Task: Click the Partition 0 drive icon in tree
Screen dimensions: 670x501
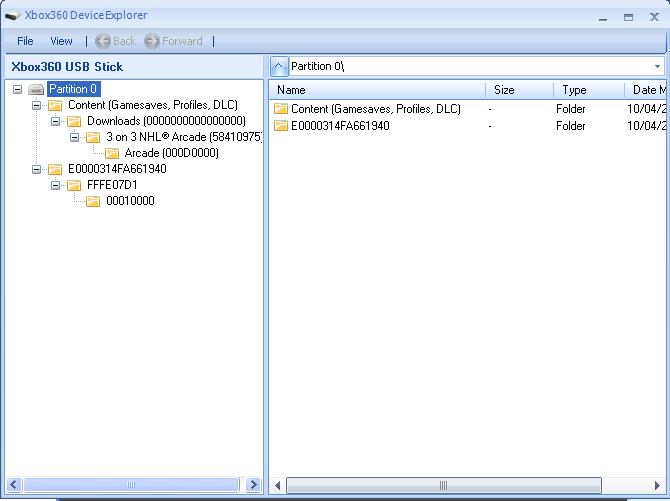Action: [36, 89]
